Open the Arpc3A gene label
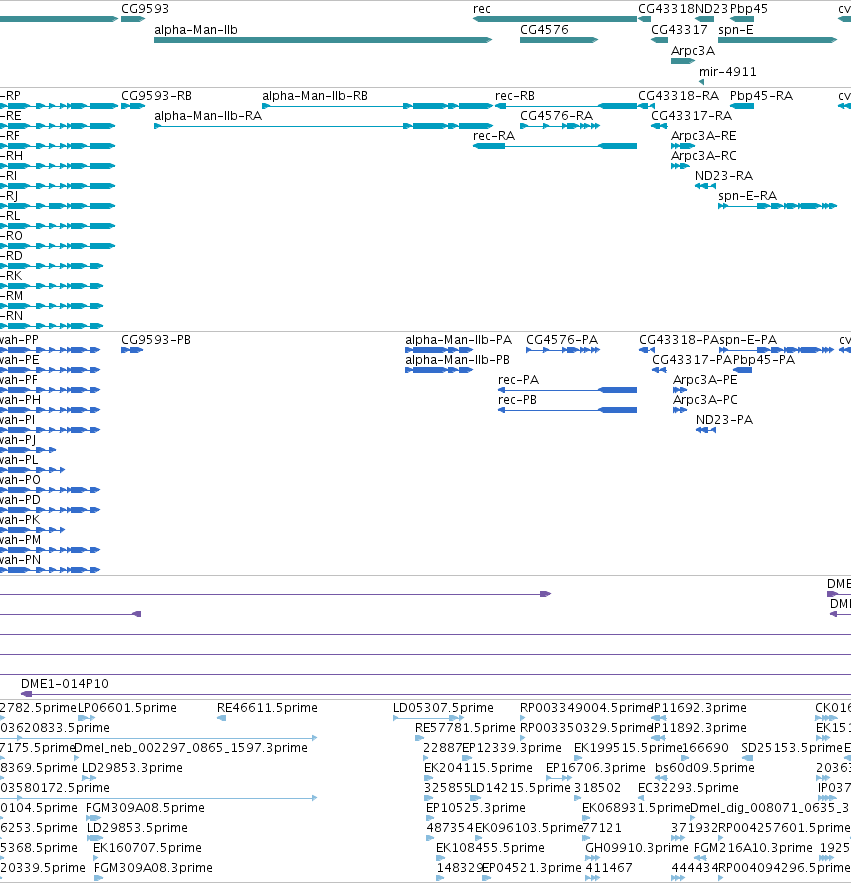This screenshot has height=883, width=851. tap(693, 50)
